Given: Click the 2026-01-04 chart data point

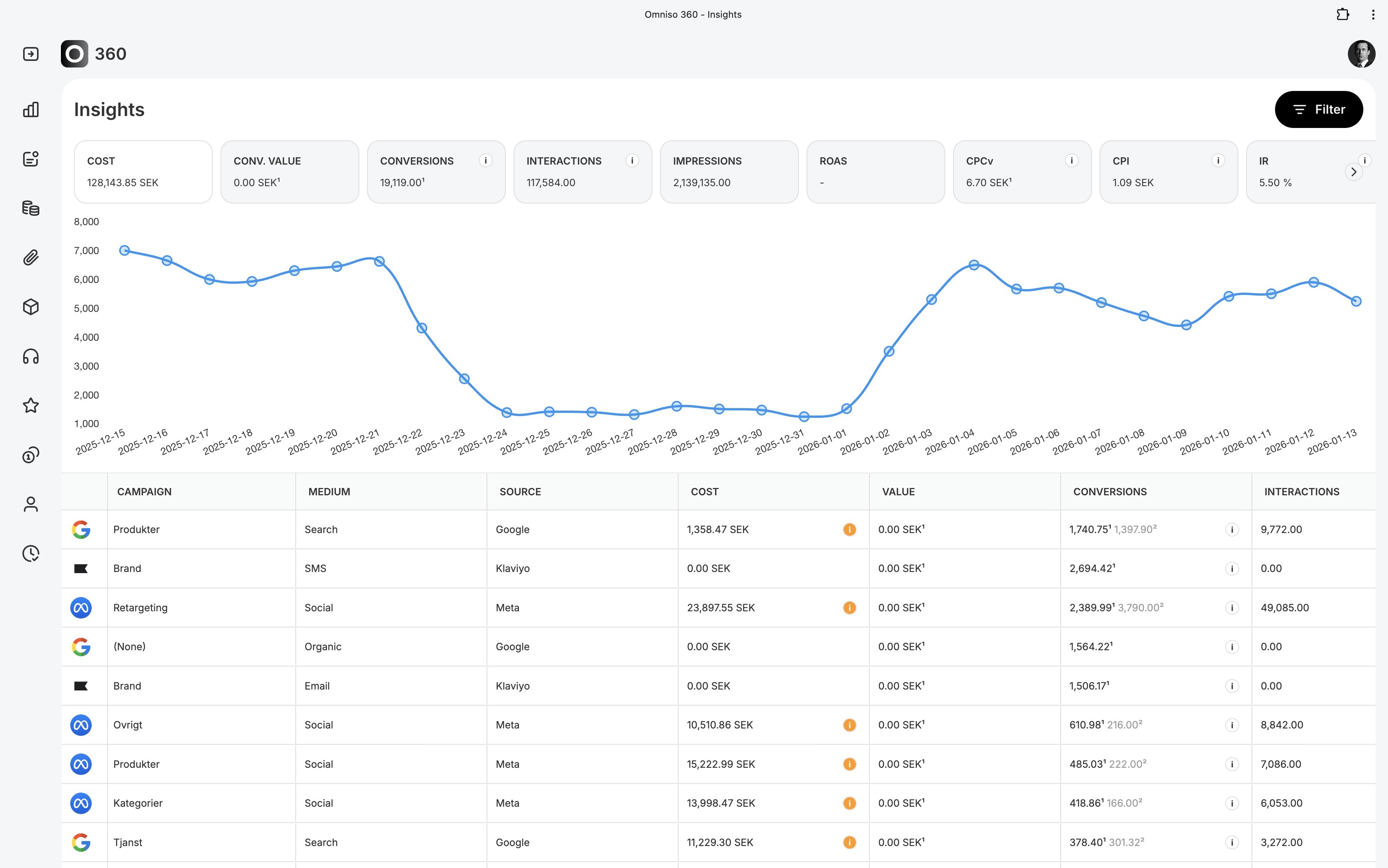Looking at the screenshot, I should coord(974,265).
